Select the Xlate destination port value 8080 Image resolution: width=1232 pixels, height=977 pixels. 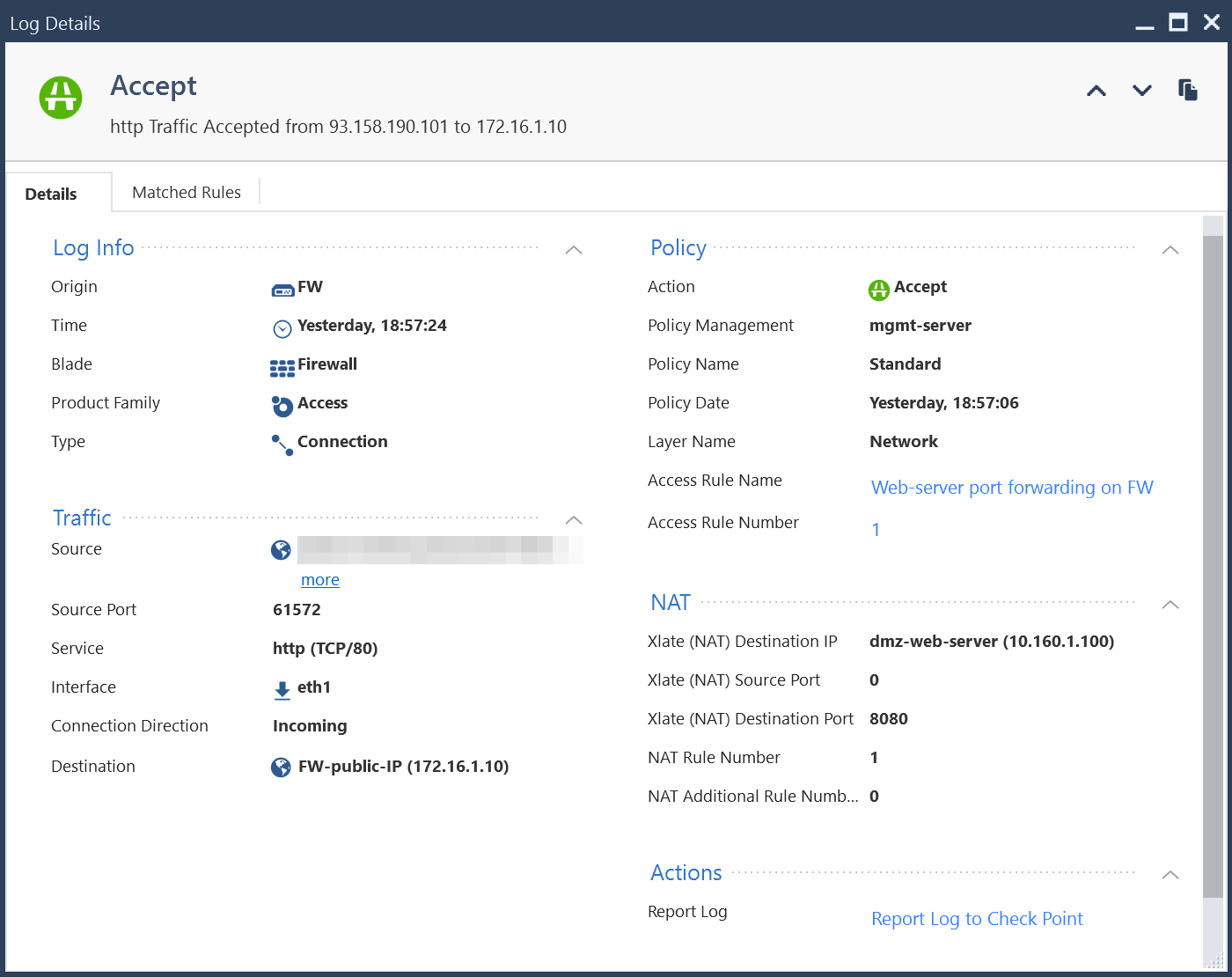(888, 718)
